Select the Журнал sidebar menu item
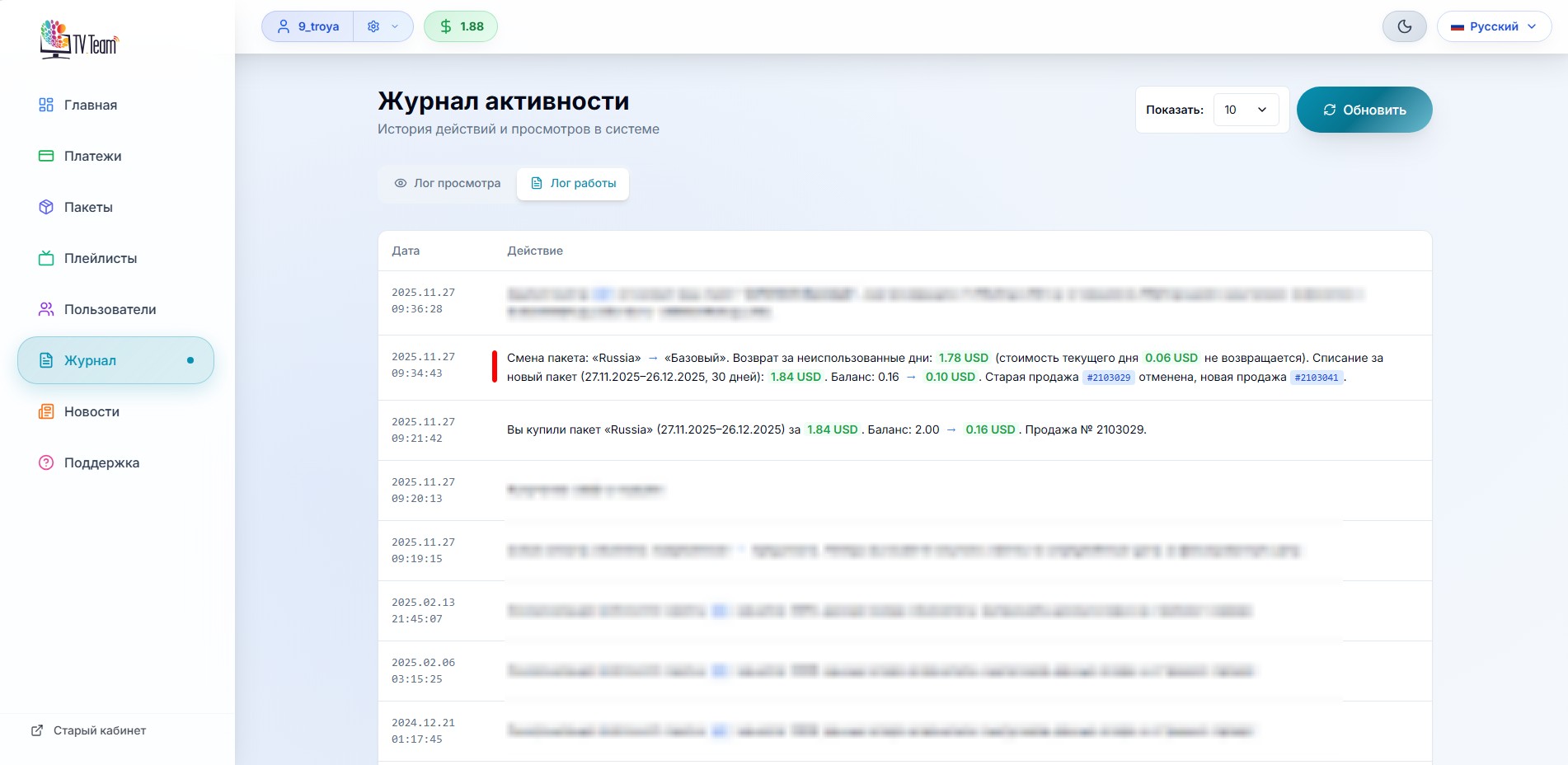Screen dimensions: 1568x765 coord(115,360)
